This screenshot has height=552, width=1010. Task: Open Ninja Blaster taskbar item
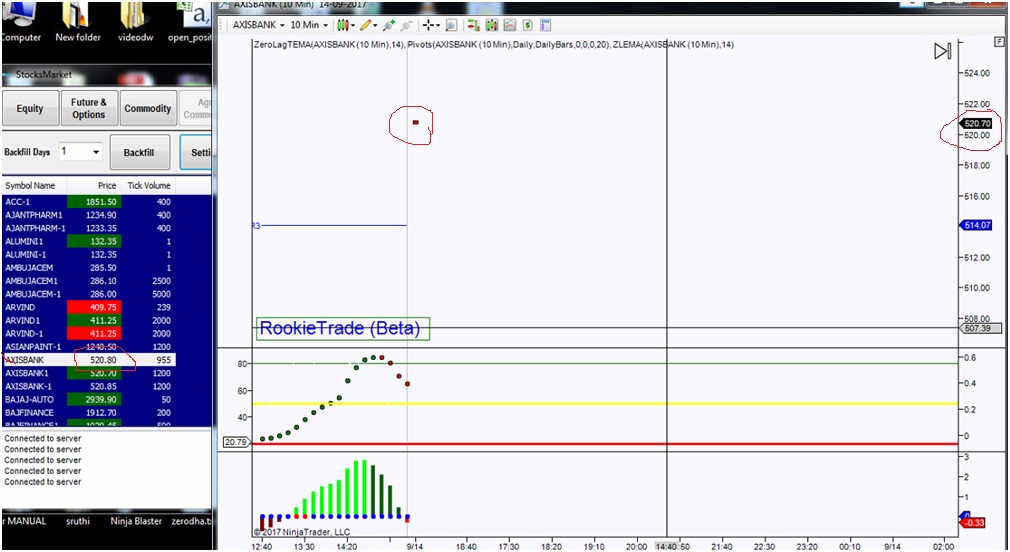[136, 521]
